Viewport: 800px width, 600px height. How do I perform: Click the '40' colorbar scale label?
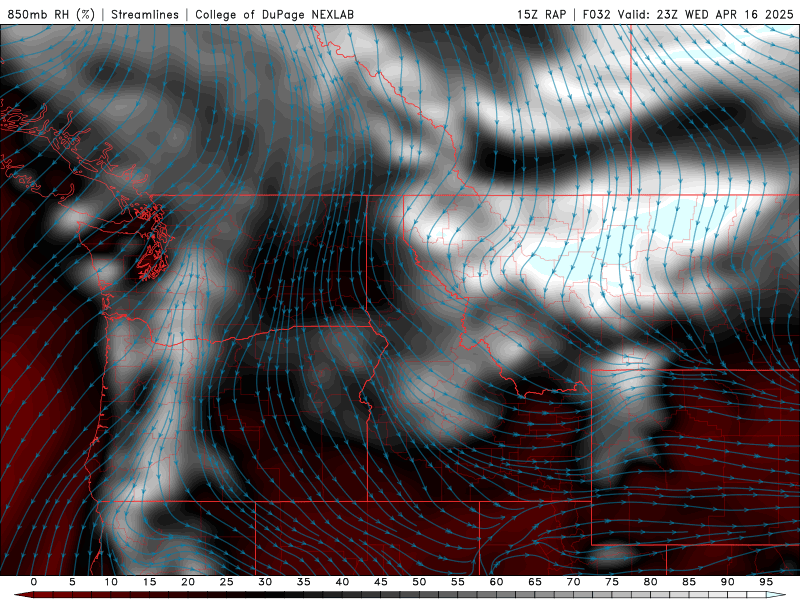coord(342,582)
